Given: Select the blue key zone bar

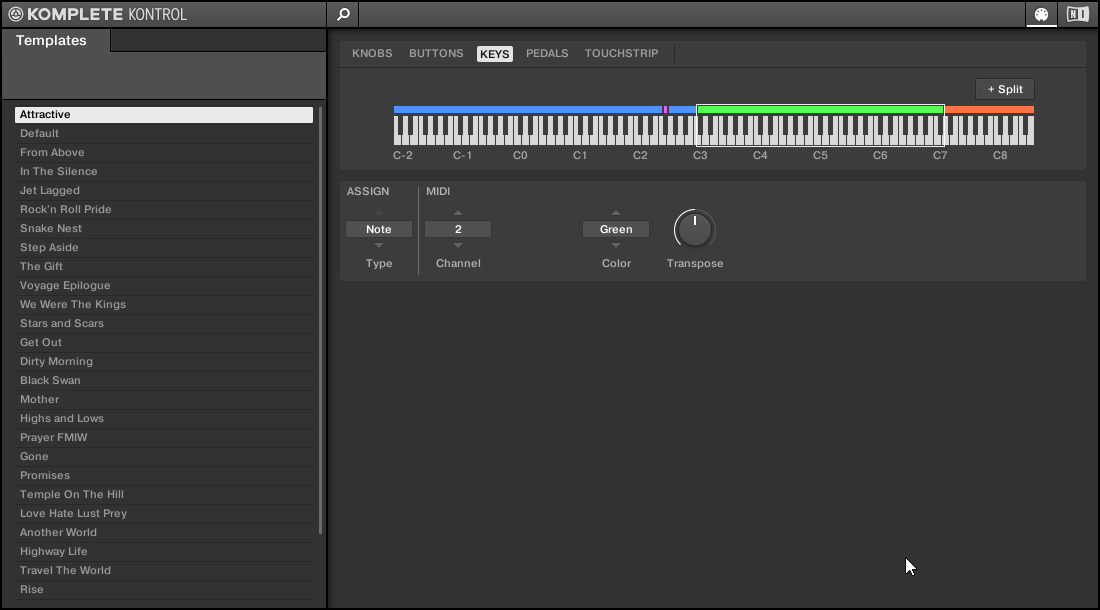Looking at the screenshot, I should click(x=528, y=109).
